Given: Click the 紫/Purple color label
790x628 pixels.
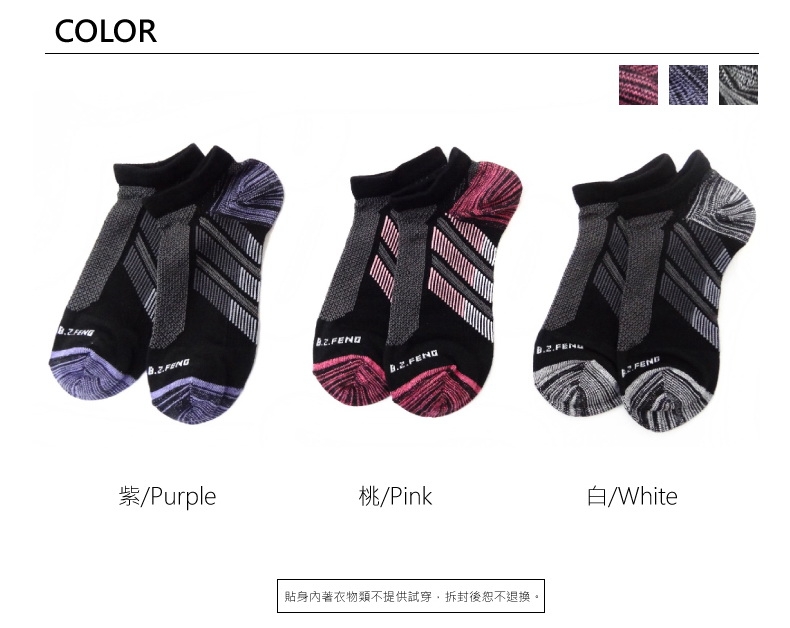Looking at the screenshot, I should pos(167,496).
